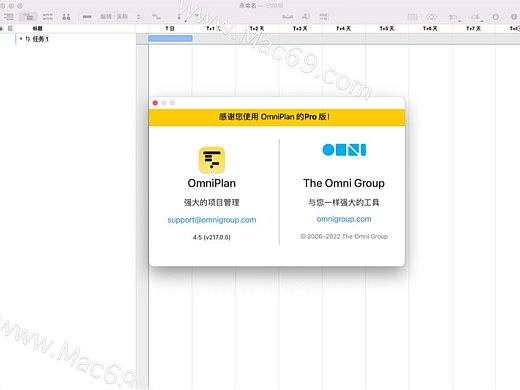
Task: Open the support@omnigroup.com email link
Action: tap(212, 220)
